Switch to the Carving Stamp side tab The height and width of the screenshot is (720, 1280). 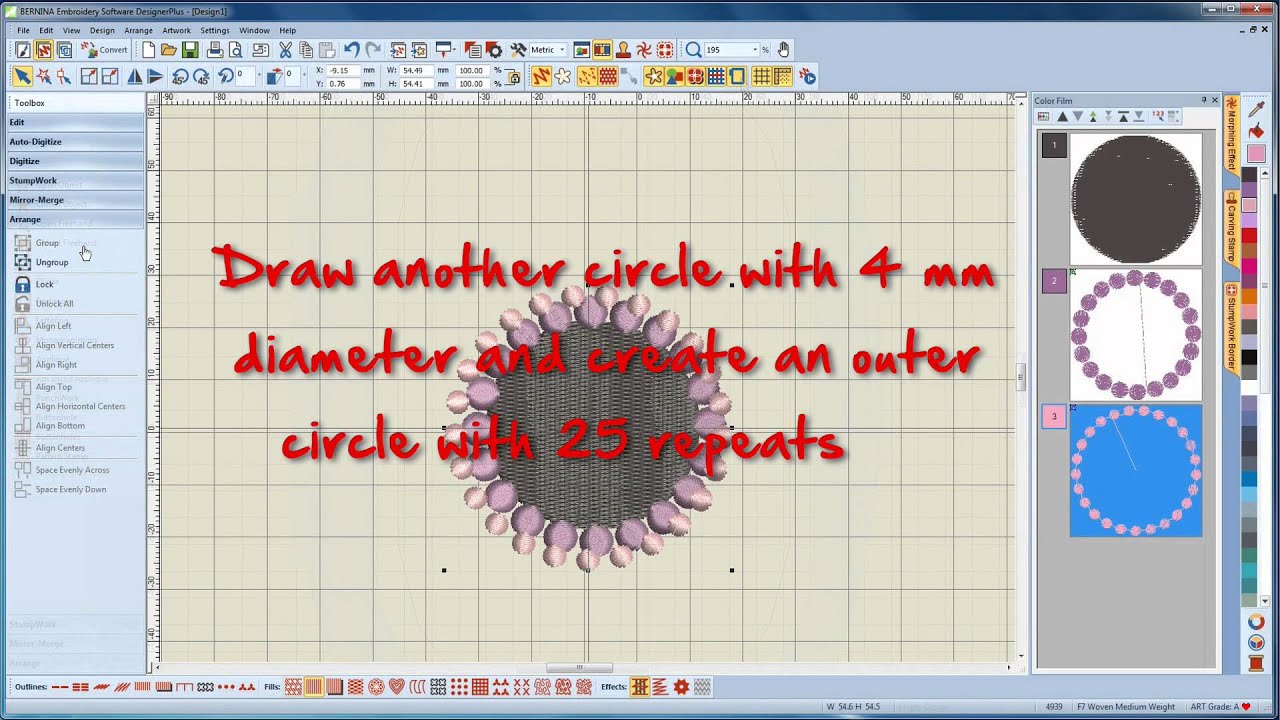(x=1232, y=227)
